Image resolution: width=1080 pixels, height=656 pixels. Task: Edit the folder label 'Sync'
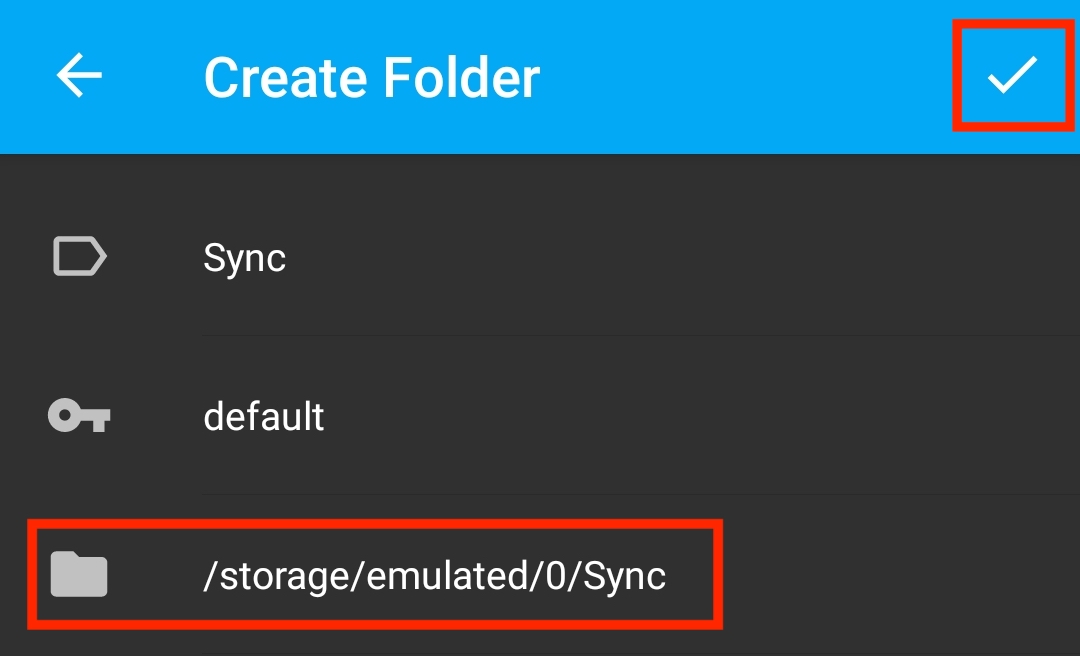[245, 258]
